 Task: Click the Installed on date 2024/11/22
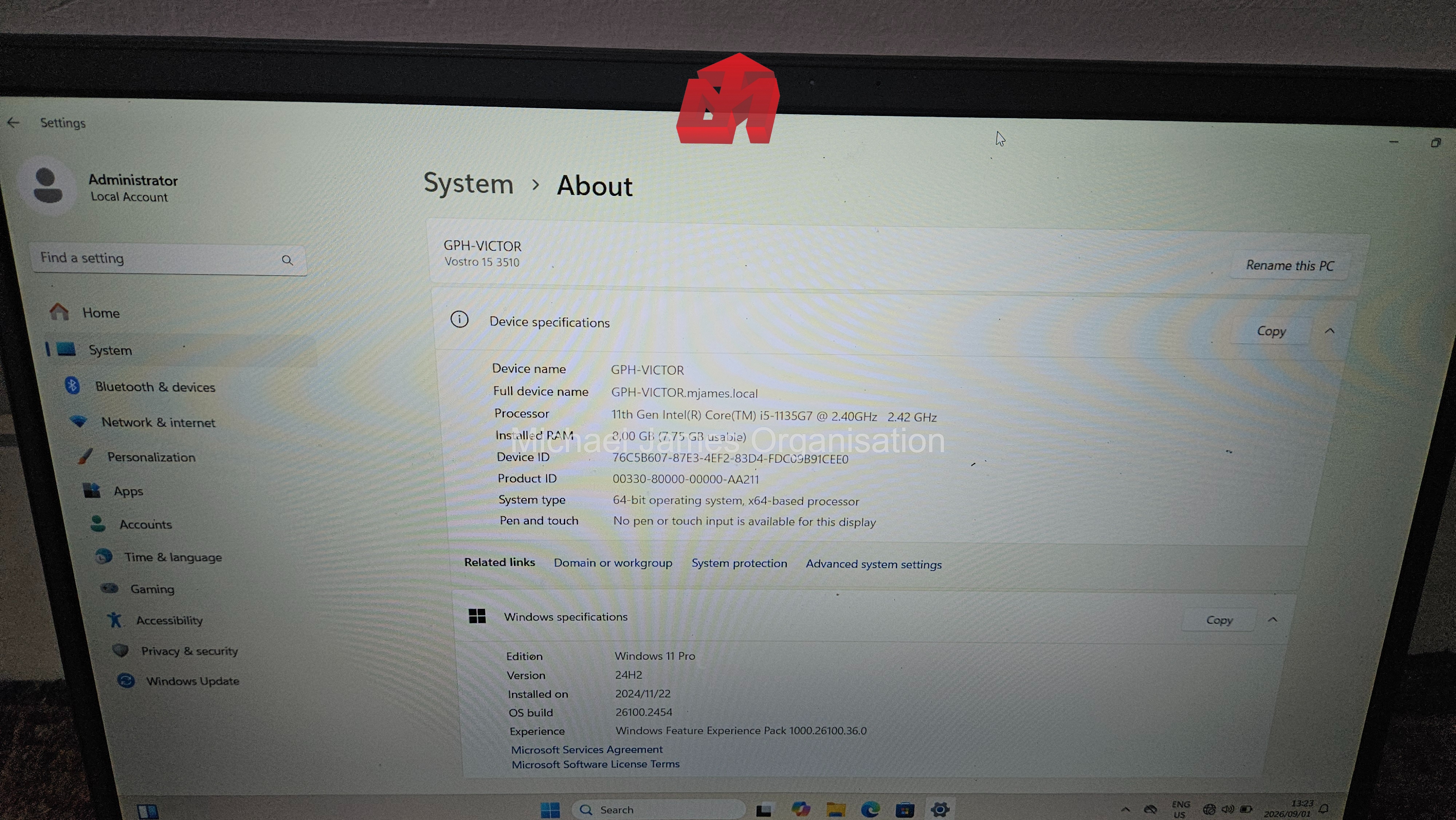coord(643,693)
